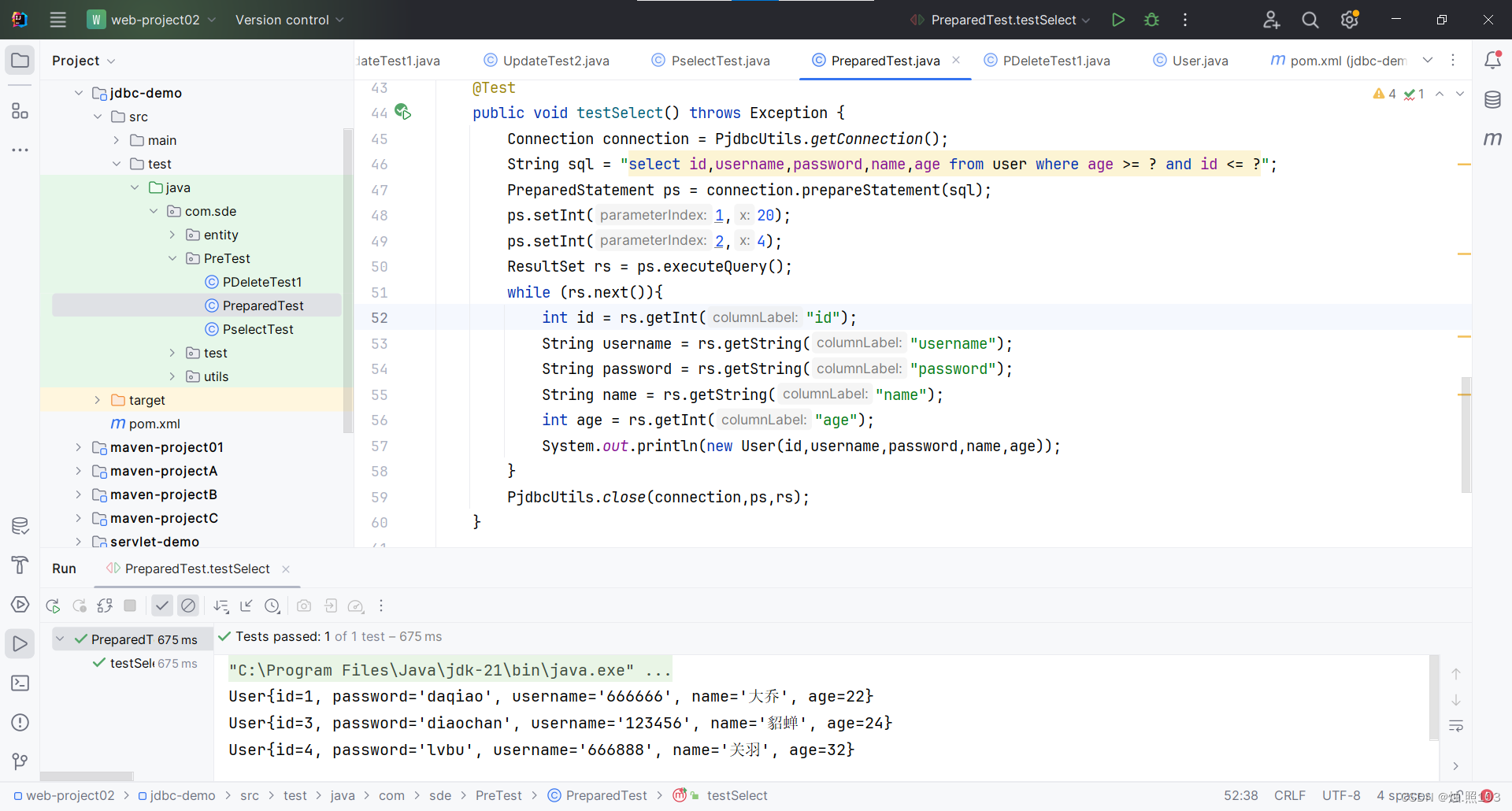Image resolution: width=1512 pixels, height=811 pixels.
Task: Open Project view options dropdown
Action: [x=111, y=61]
